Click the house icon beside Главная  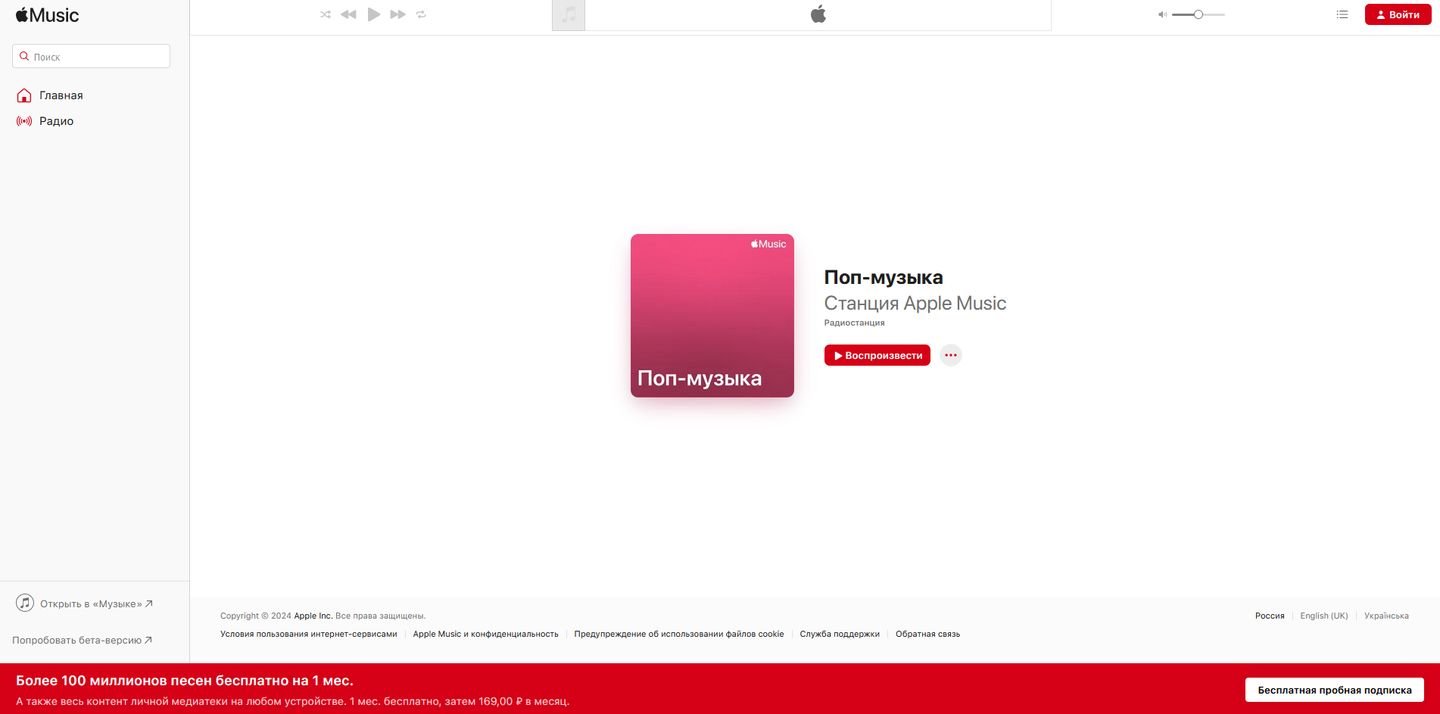coord(24,95)
